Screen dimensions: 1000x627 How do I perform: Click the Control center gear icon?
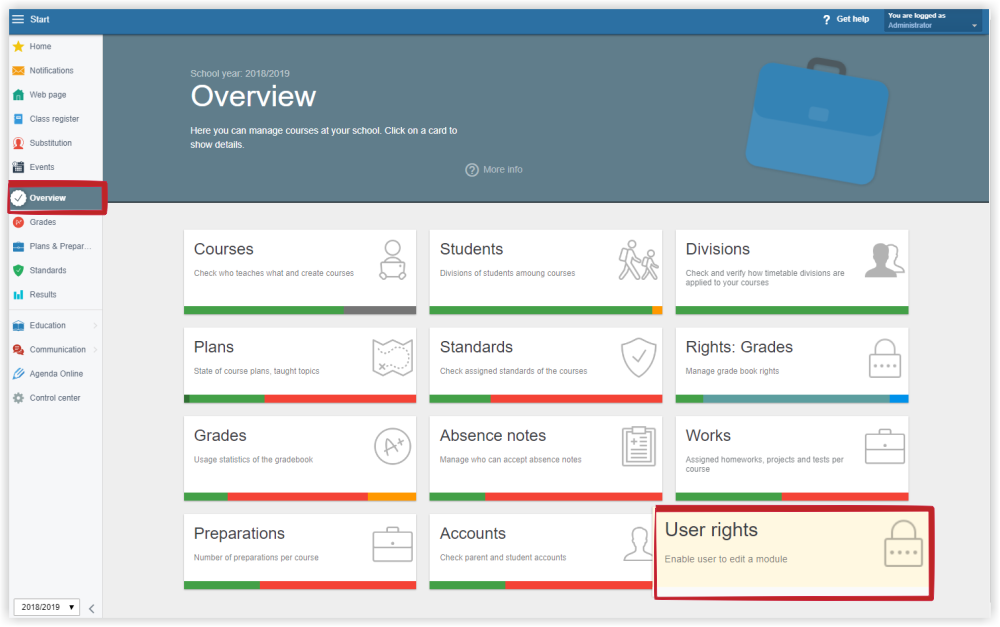tap(18, 398)
